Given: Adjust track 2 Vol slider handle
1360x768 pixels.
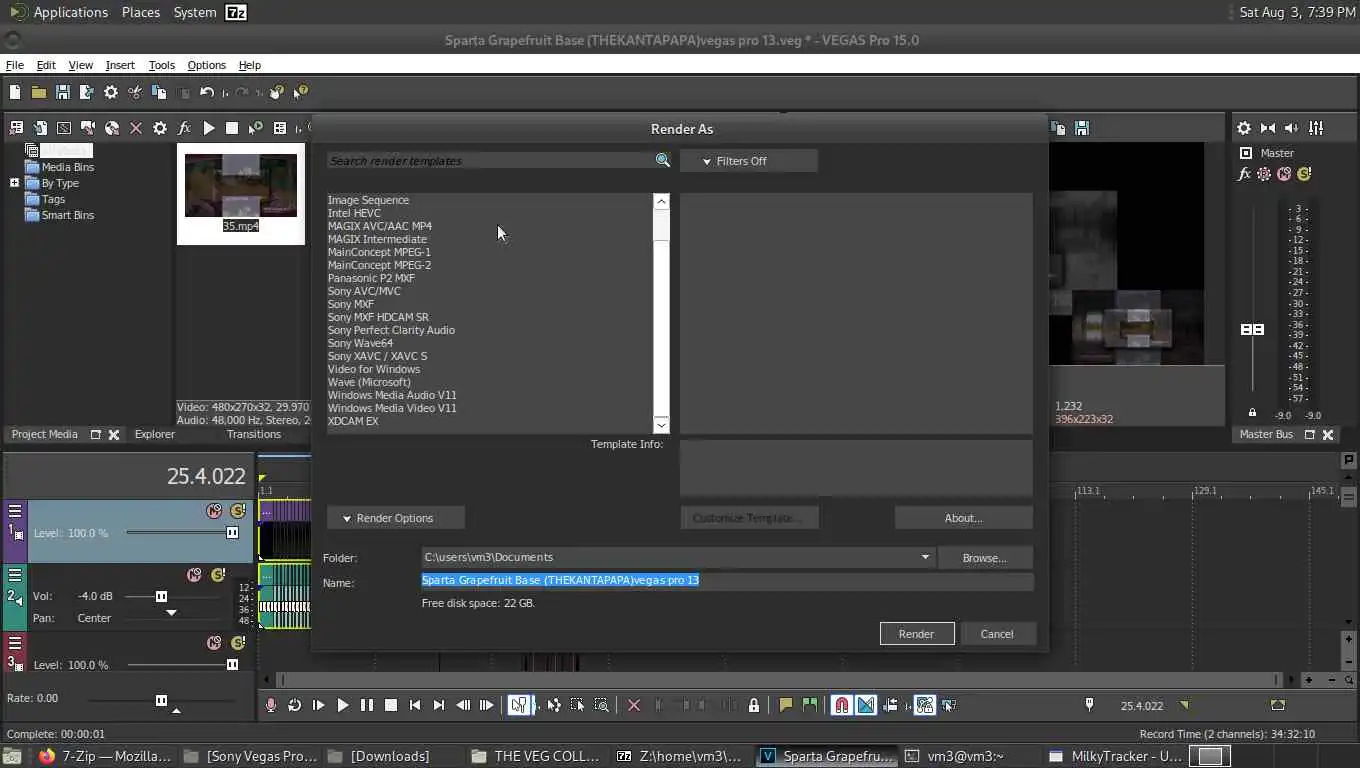Looking at the screenshot, I should click(161, 596).
